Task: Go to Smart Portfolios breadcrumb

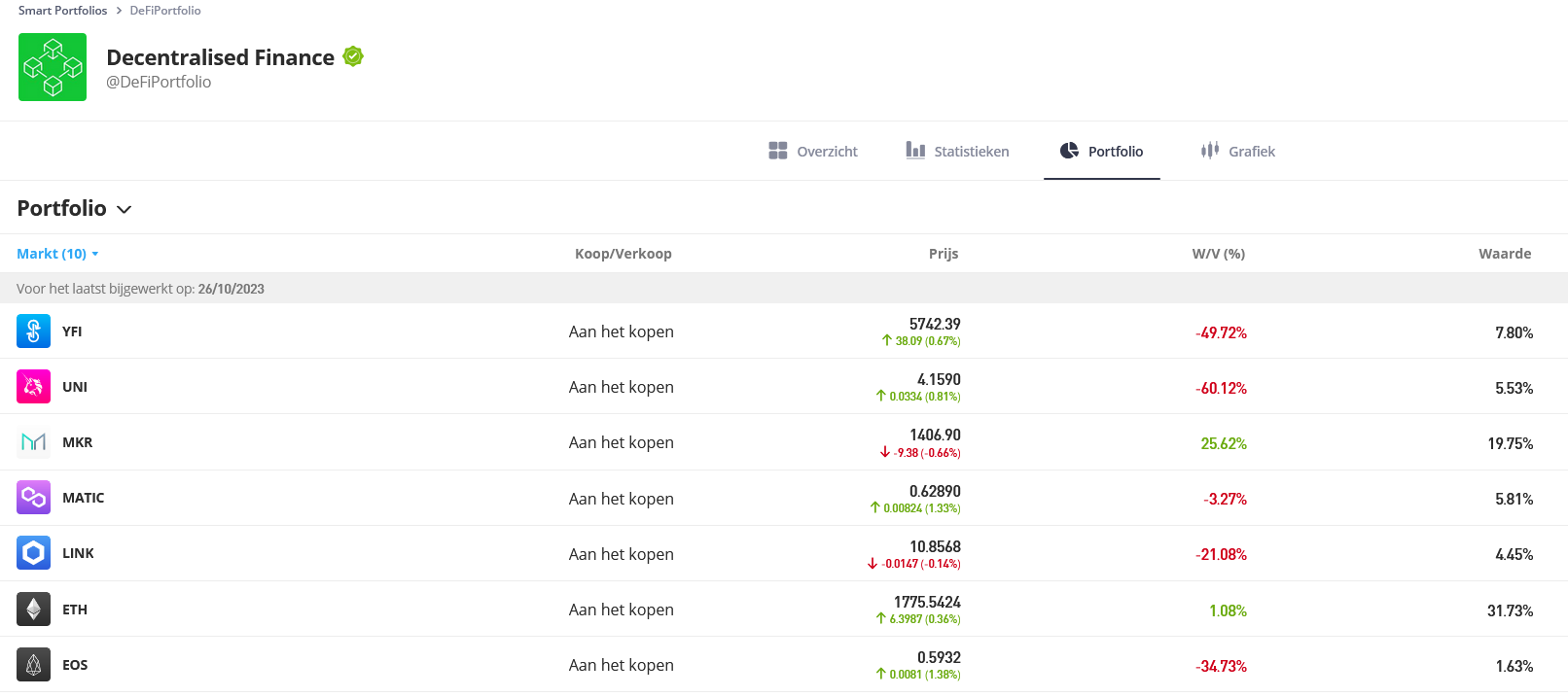Action: (62, 10)
